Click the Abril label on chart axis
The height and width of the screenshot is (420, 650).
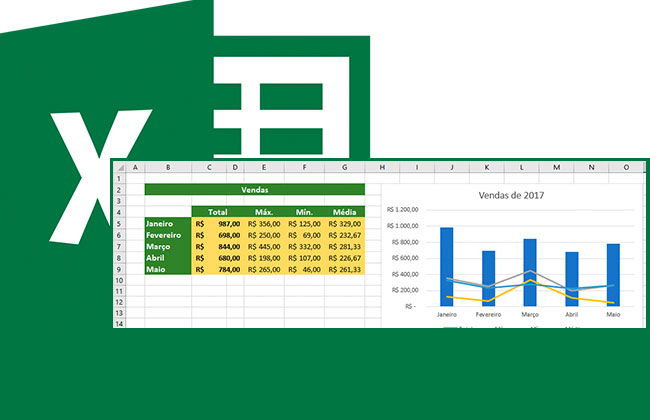pyautogui.click(x=572, y=315)
